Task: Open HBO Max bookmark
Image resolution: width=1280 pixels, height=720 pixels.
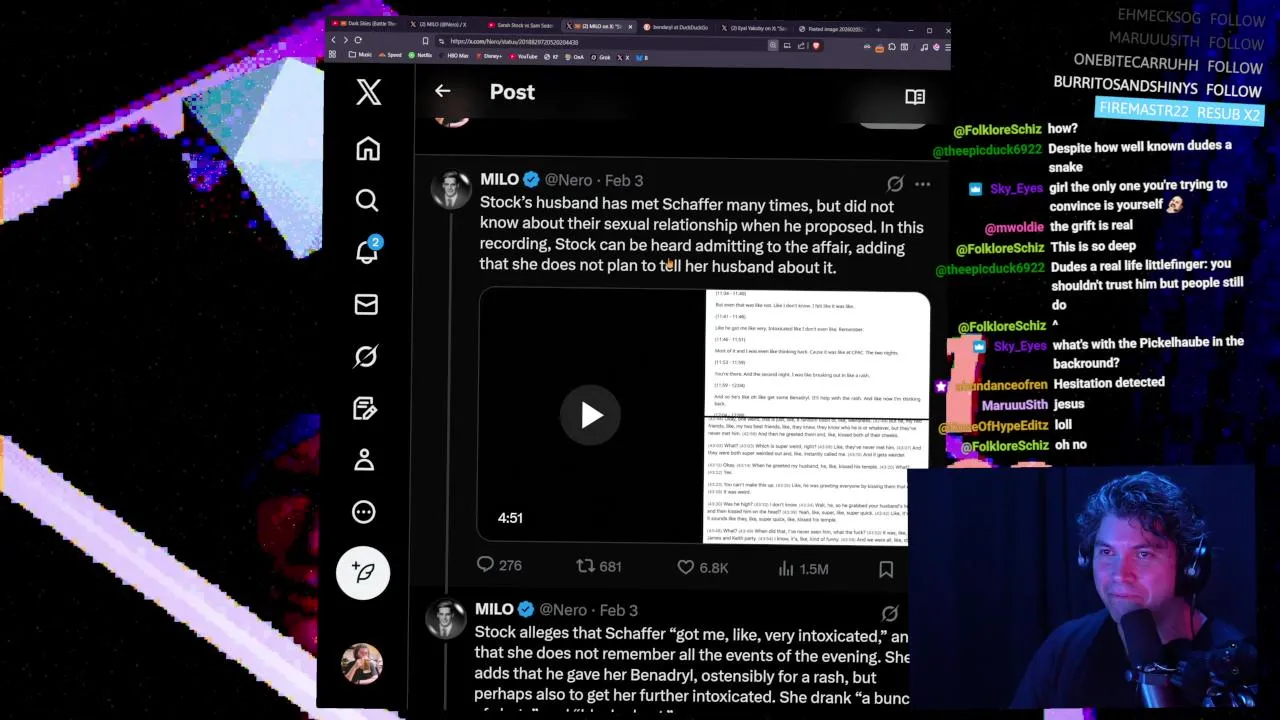Action: click(x=453, y=56)
